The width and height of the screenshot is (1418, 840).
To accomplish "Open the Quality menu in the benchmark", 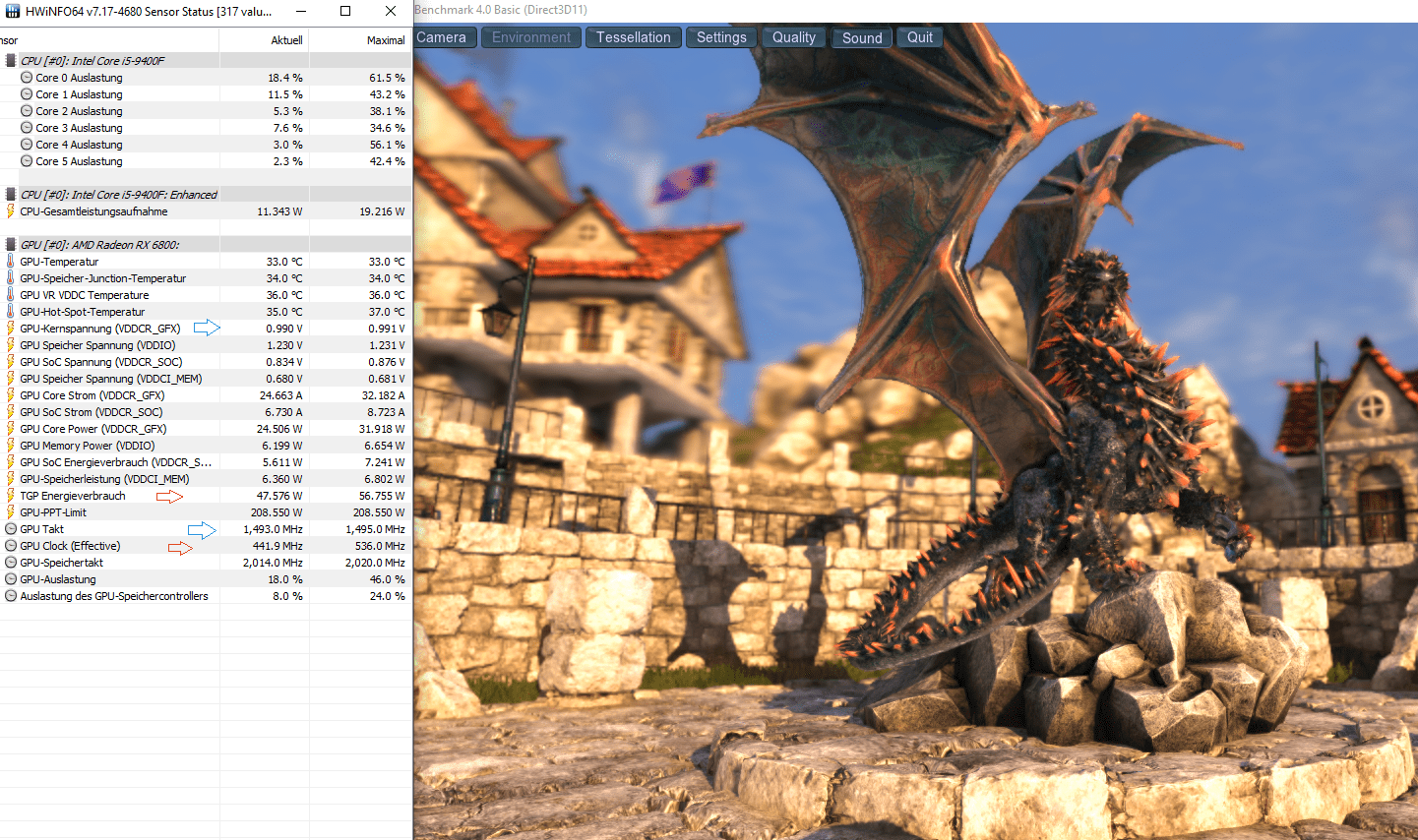I will click(x=794, y=37).
